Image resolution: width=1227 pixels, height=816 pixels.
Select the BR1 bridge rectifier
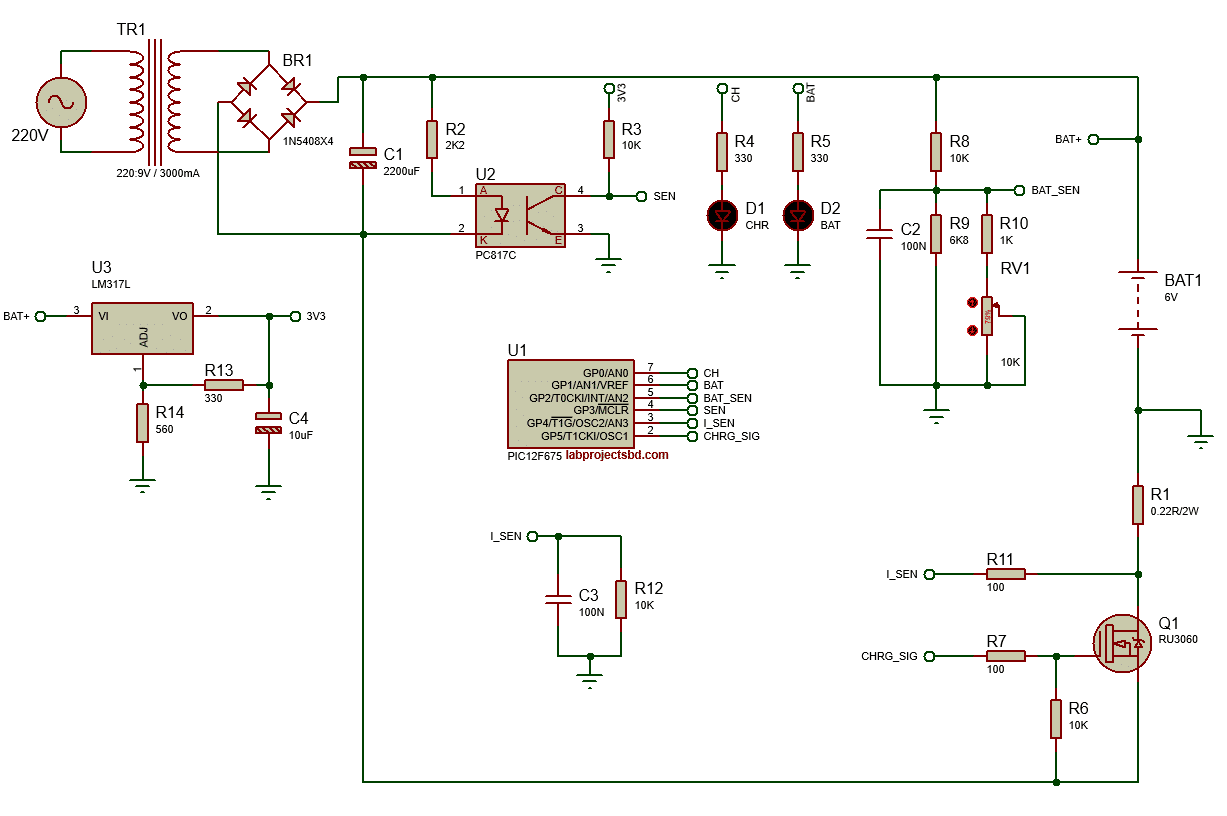coord(270,102)
